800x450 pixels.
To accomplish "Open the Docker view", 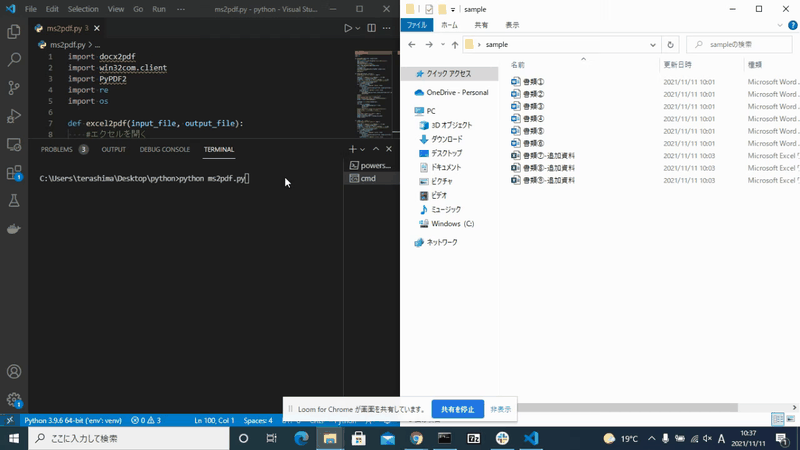I will pos(14,229).
